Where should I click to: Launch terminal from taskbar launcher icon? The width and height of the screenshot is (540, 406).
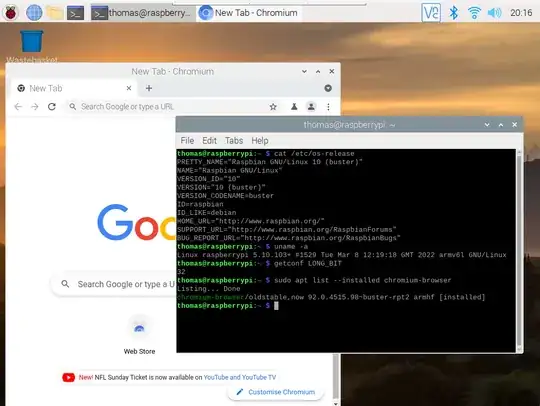pyautogui.click(x=75, y=13)
